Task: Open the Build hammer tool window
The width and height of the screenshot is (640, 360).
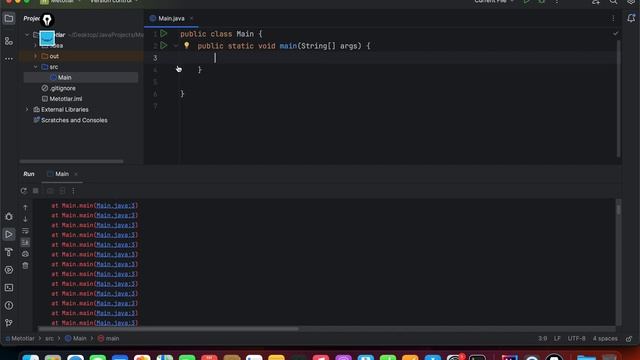Action: pyautogui.click(x=9, y=252)
